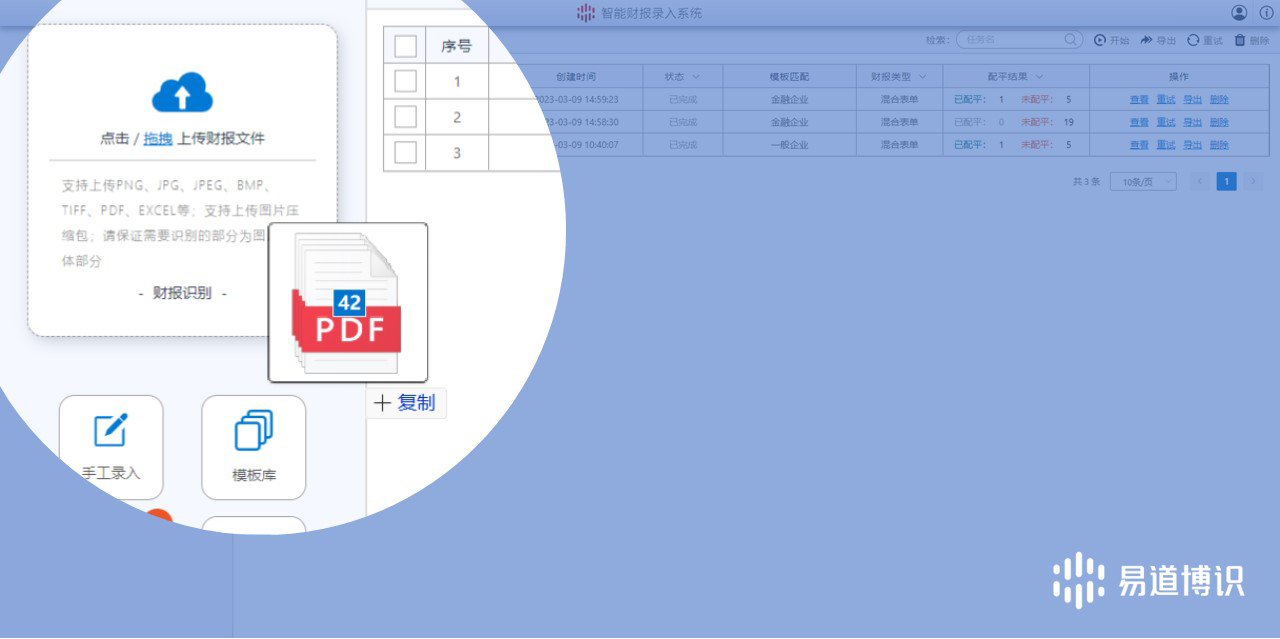The width and height of the screenshot is (1280, 639).
Task: Check the checkbox for row 1
Action: 405,81
